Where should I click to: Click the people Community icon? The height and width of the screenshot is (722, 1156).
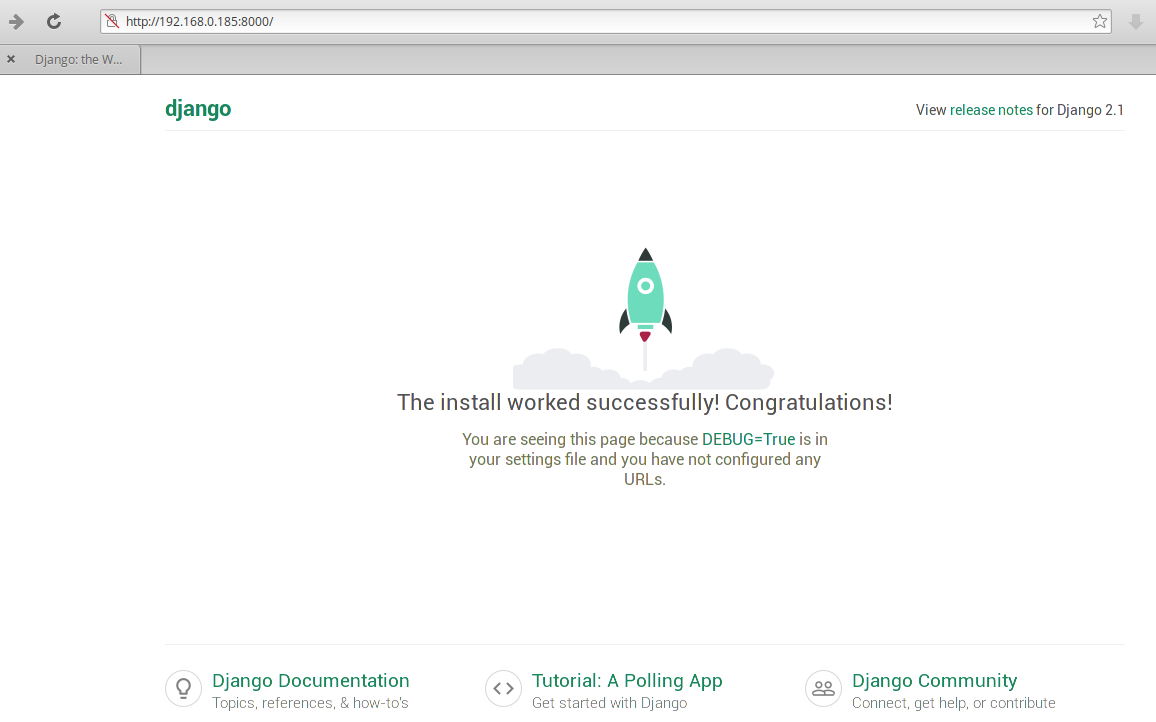[x=823, y=688]
